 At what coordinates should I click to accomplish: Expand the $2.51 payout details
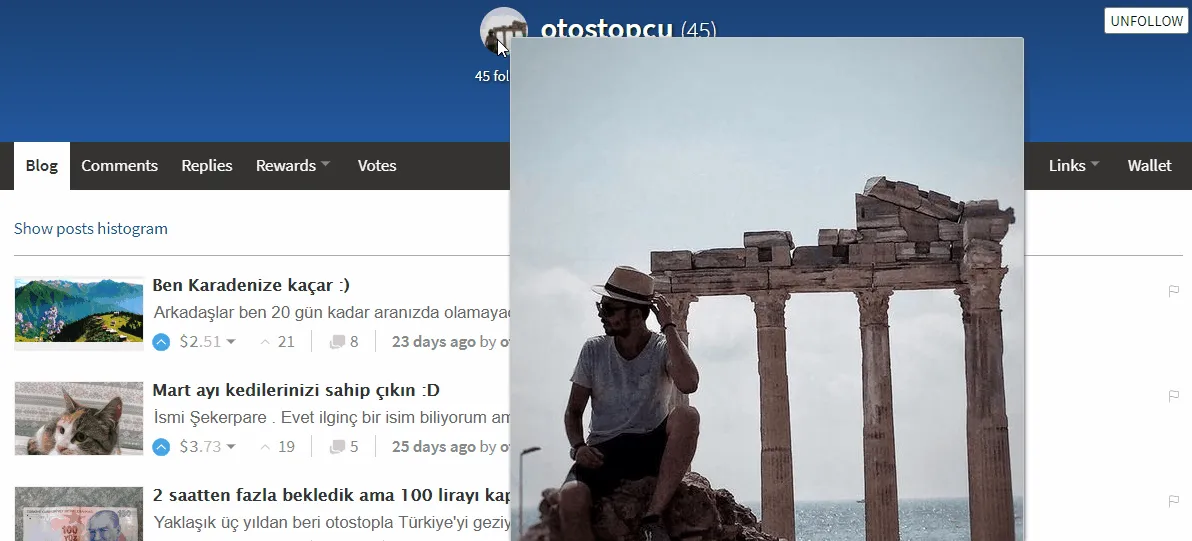click(x=208, y=342)
